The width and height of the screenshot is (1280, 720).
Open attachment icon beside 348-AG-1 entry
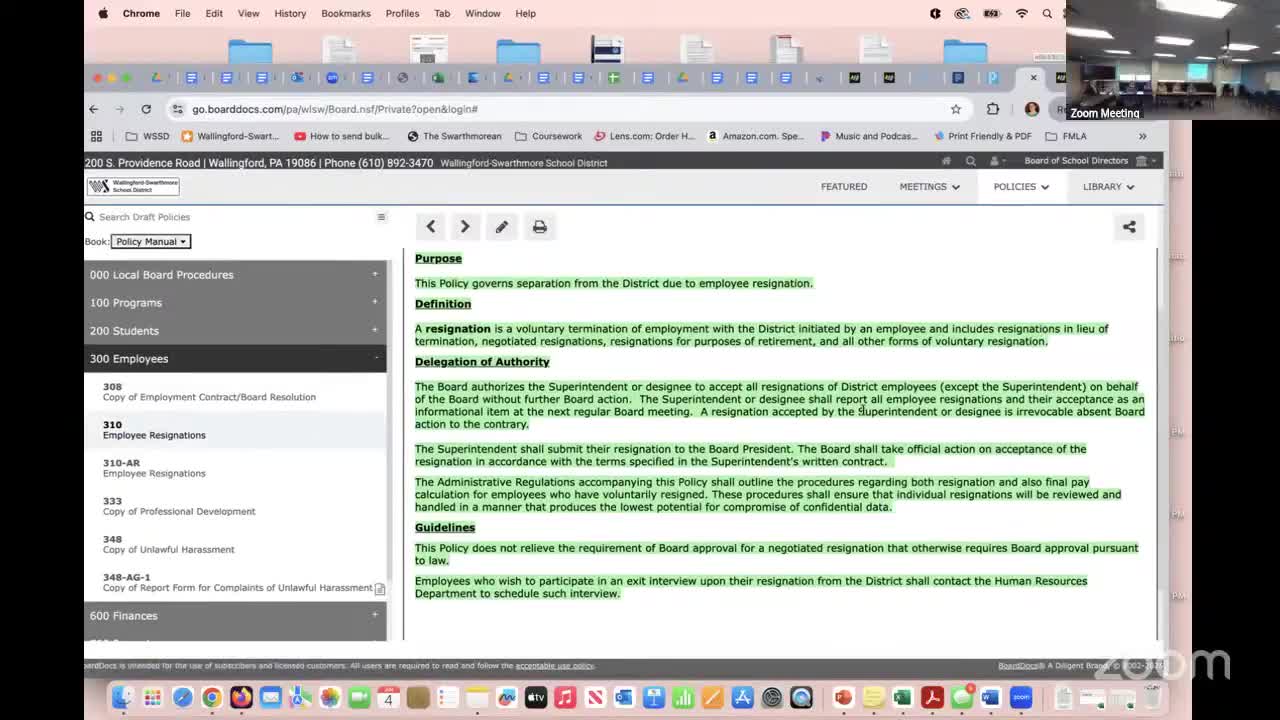pyautogui.click(x=380, y=589)
